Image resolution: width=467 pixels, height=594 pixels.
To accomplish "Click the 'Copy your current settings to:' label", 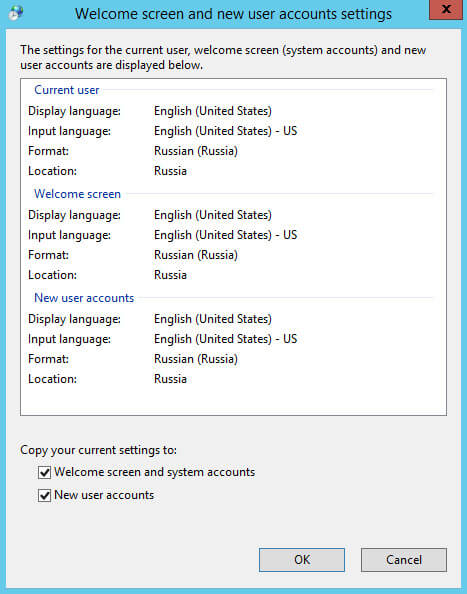I will 98,450.
